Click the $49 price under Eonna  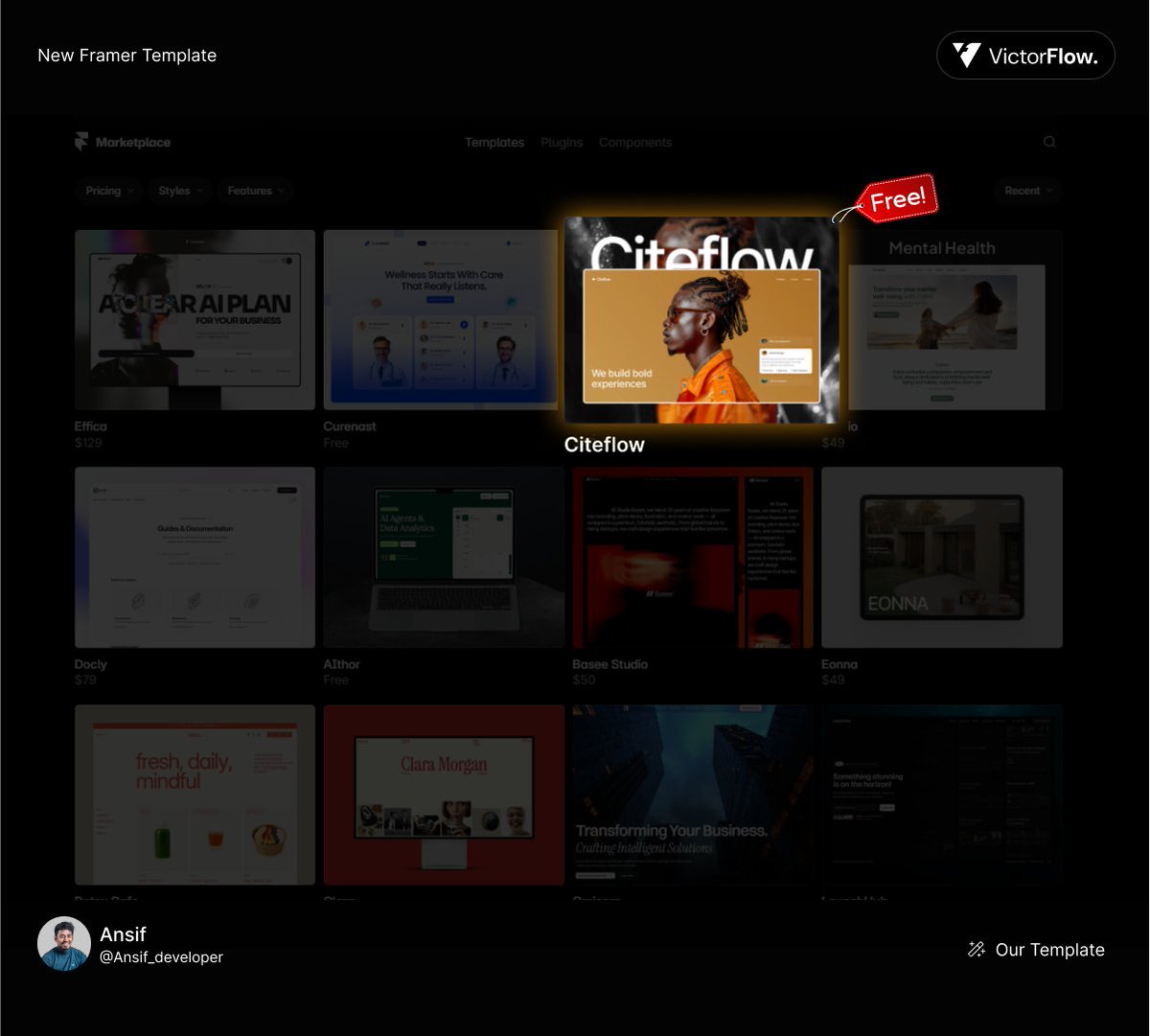(x=834, y=680)
